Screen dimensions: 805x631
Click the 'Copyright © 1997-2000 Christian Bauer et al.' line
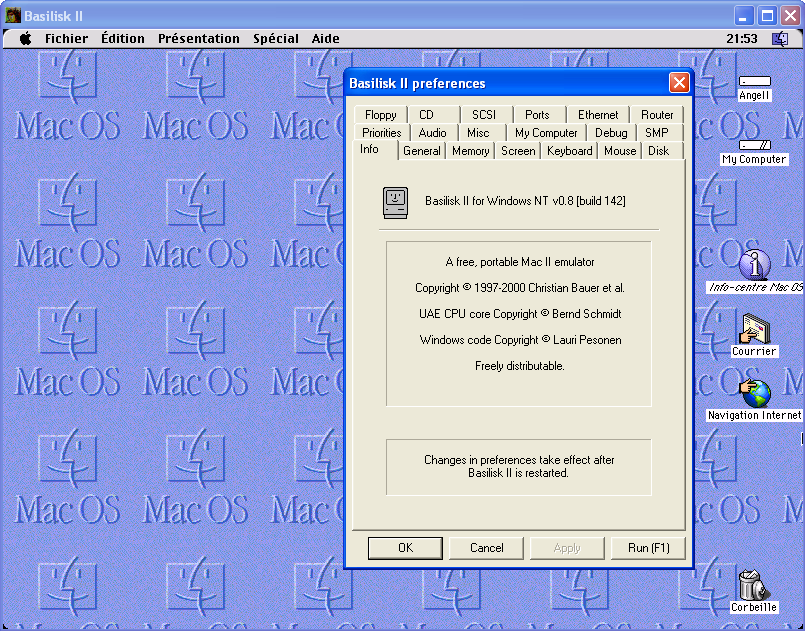[520, 288]
